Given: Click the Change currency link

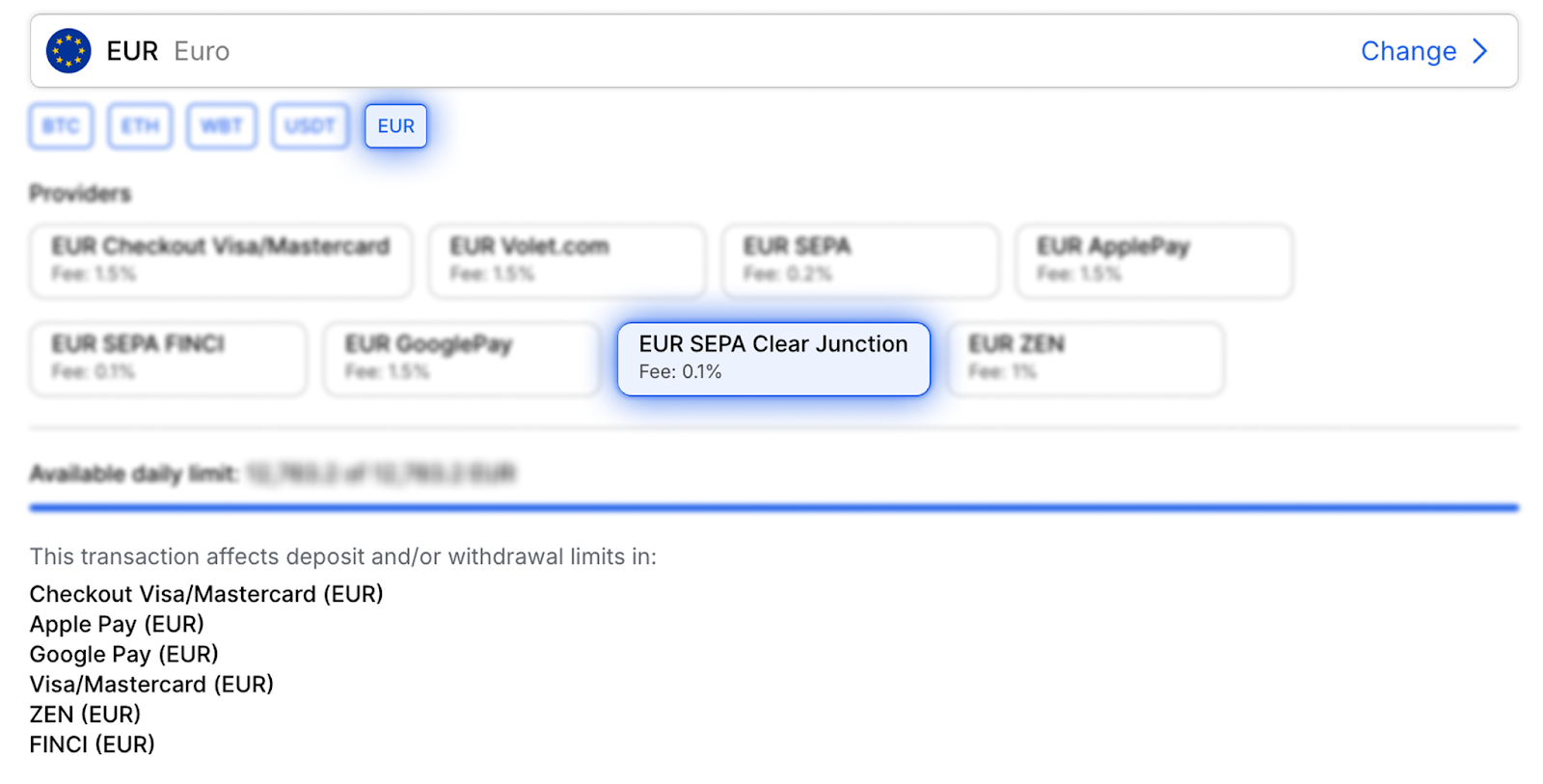Looking at the screenshot, I should [x=1408, y=51].
